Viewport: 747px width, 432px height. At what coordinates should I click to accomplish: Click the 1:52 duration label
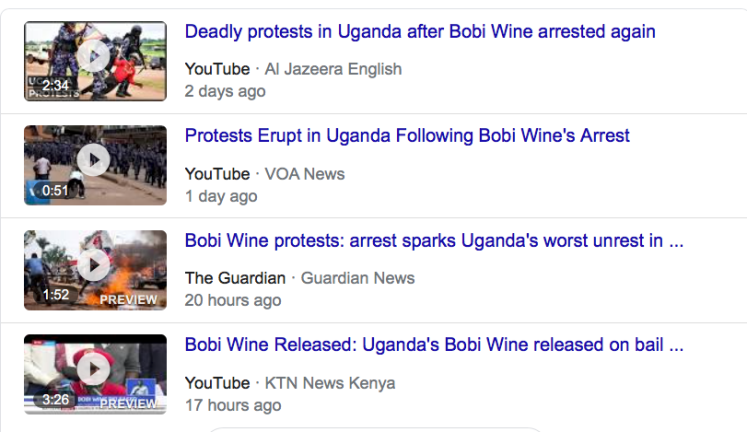tap(55, 295)
